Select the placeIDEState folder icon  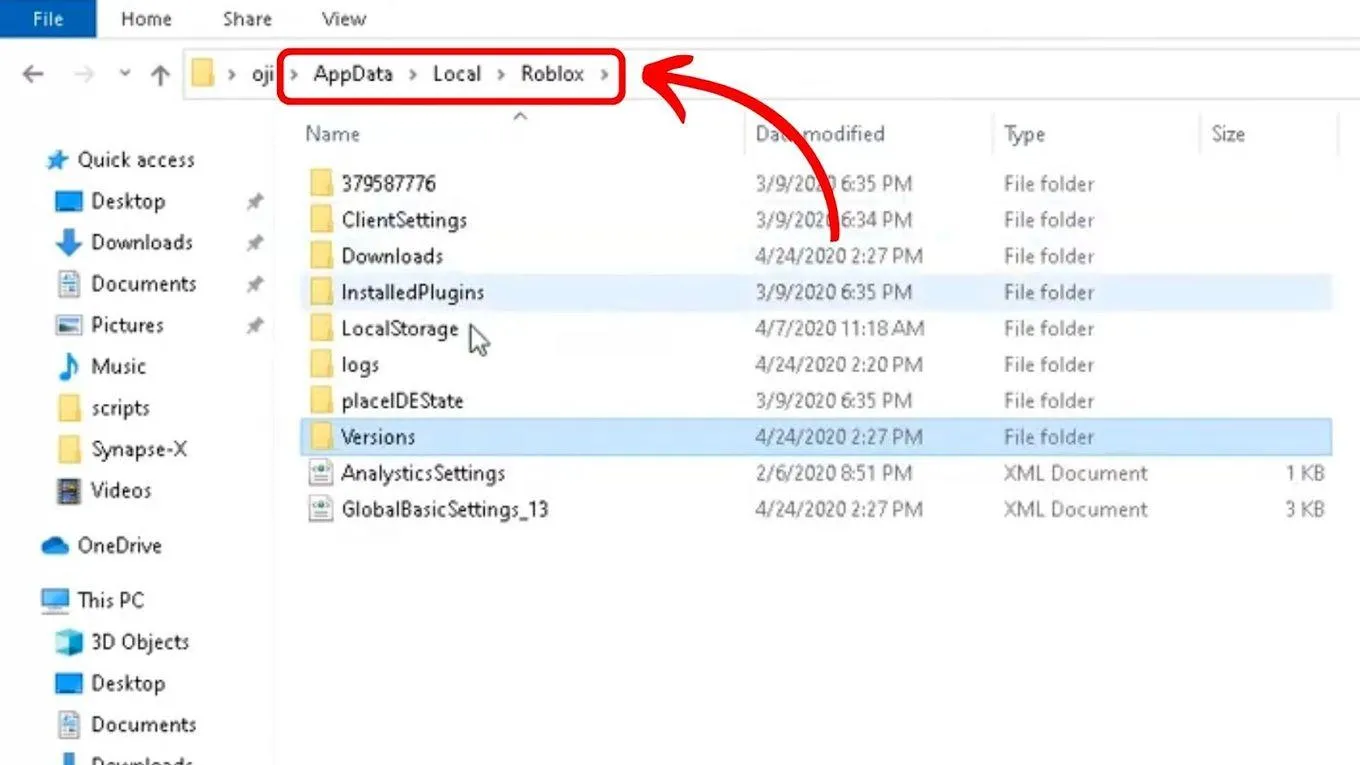click(320, 400)
